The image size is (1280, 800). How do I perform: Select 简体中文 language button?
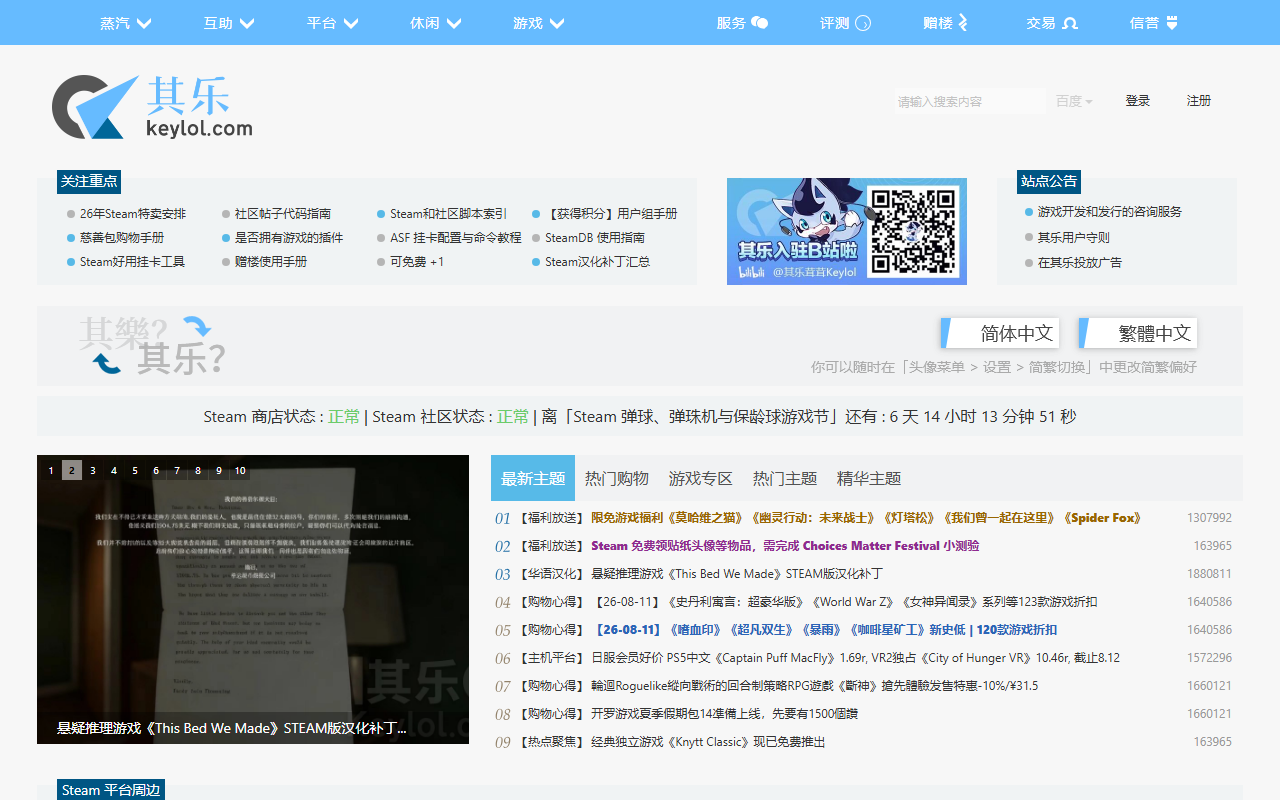[1000, 333]
